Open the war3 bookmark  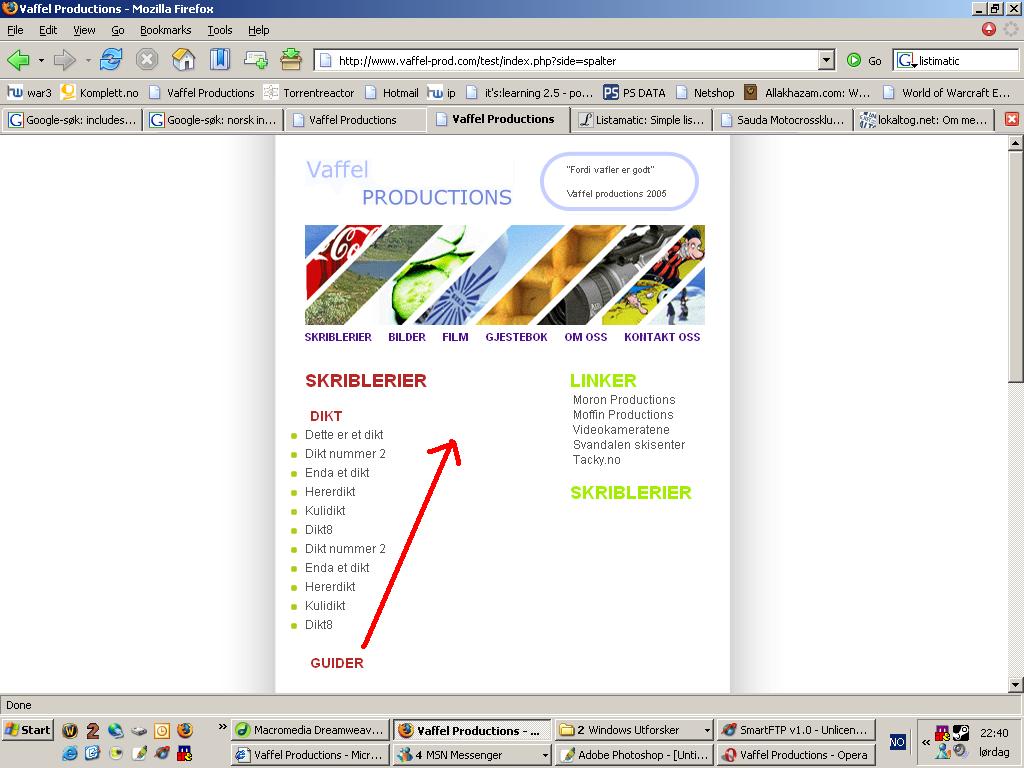tap(29, 93)
